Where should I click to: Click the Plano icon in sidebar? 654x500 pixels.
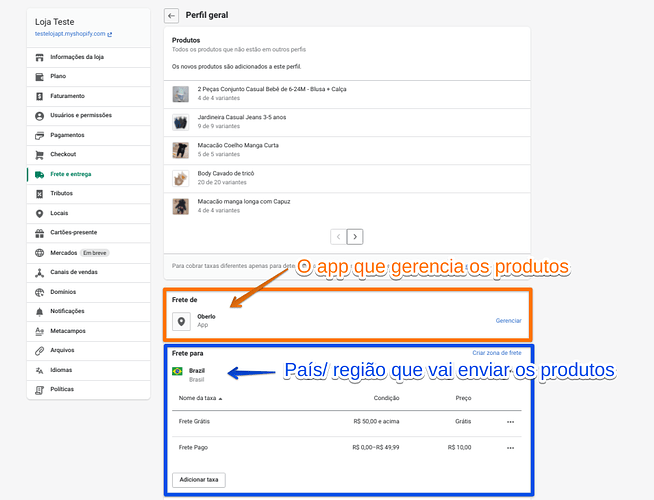pos(40,77)
